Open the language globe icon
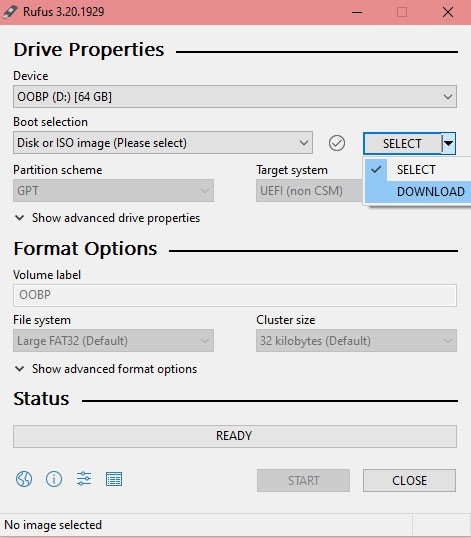471x538 pixels. pyautogui.click(x=24, y=479)
